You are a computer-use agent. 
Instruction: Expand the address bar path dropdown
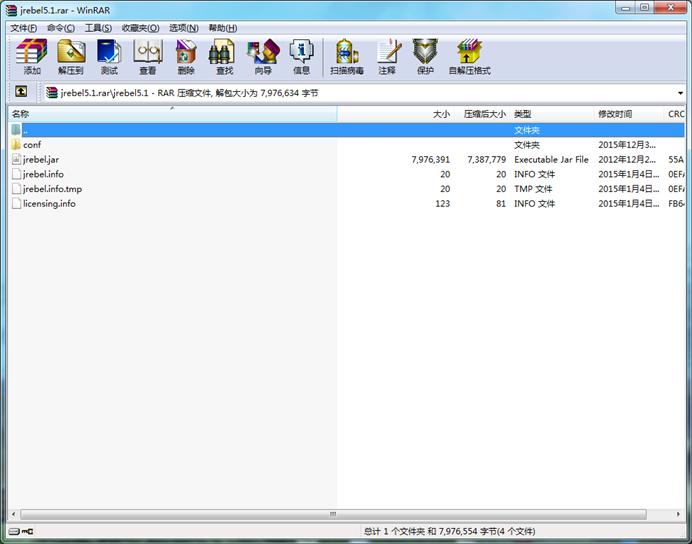tap(680, 93)
